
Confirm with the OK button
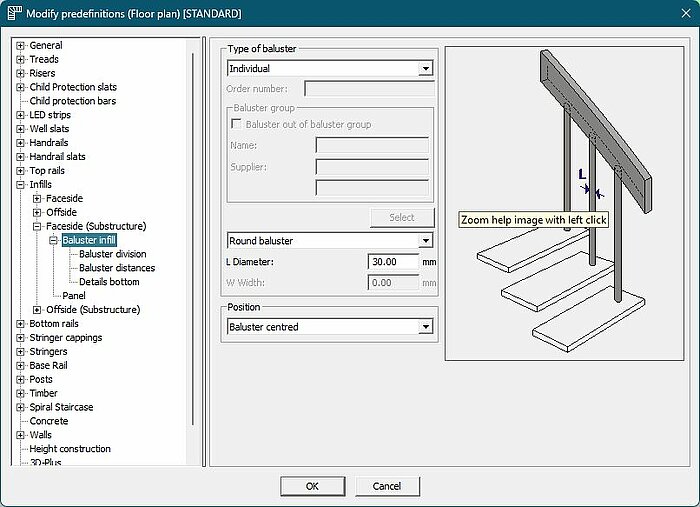pyautogui.click(x=312, y=486)
